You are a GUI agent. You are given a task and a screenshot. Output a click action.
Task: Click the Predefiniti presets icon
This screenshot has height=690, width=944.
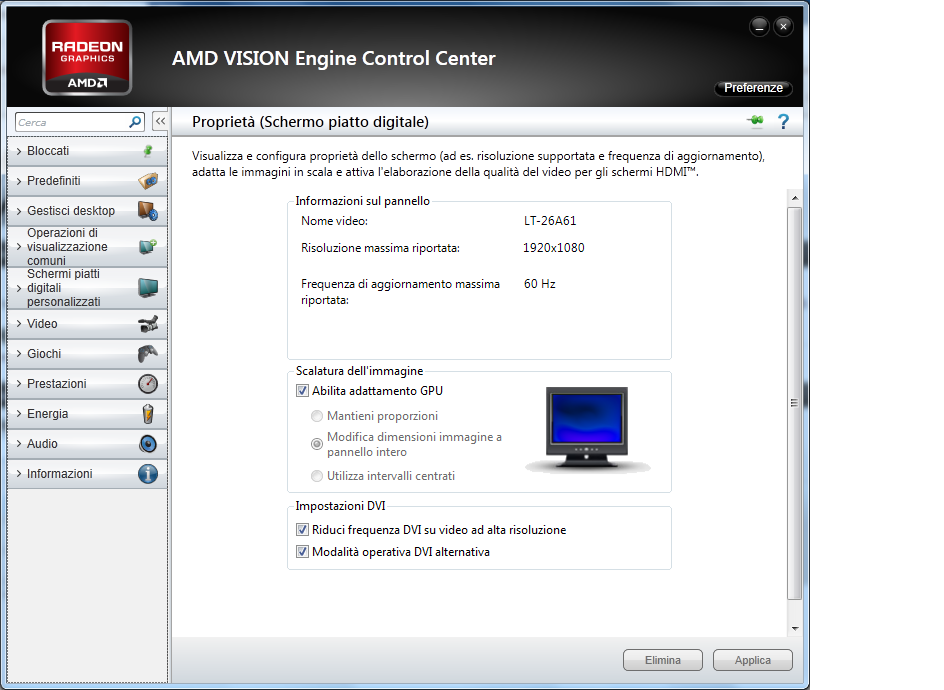[148, 181]
